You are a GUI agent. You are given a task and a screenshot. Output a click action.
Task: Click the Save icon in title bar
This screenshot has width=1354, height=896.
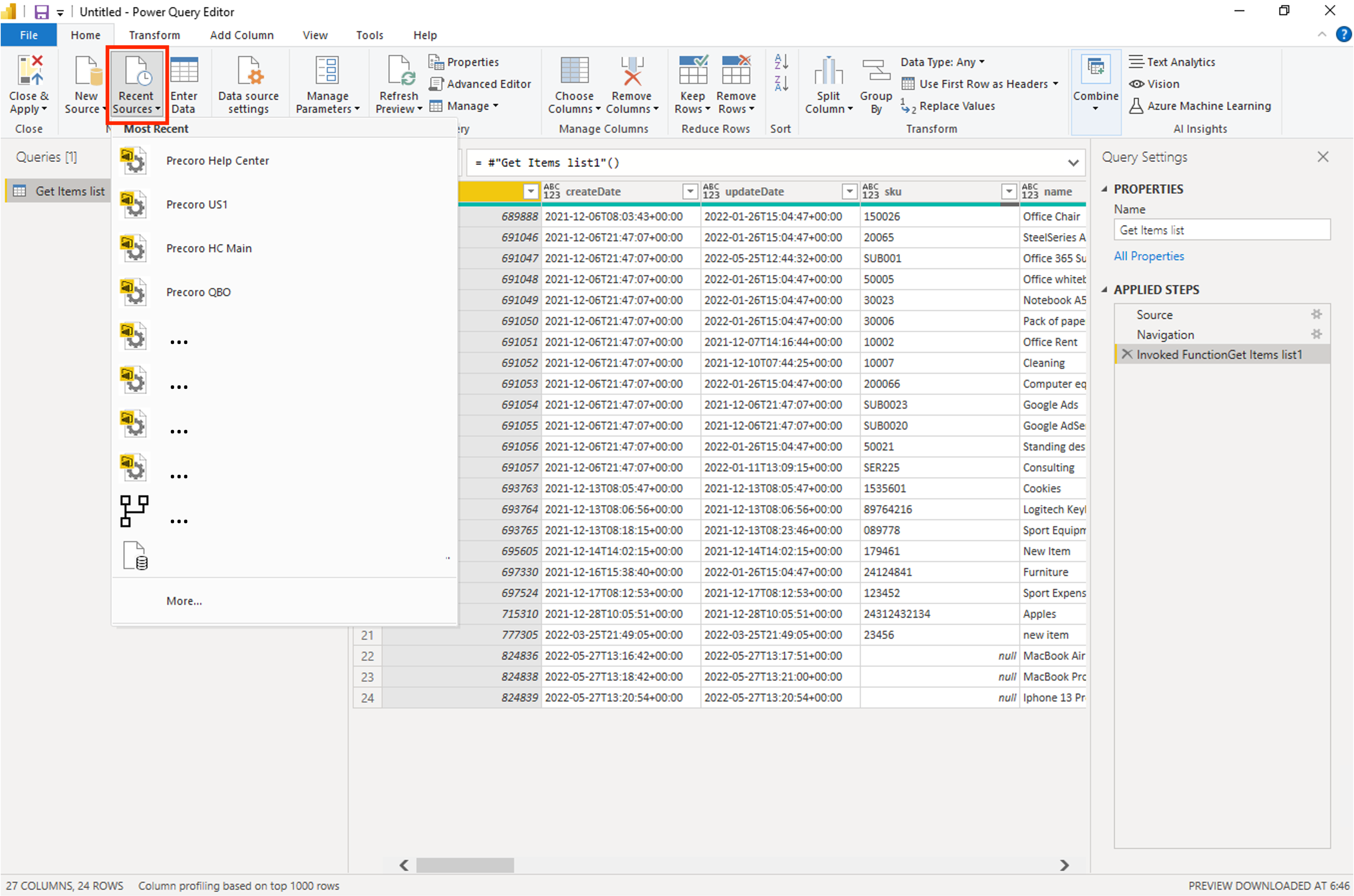42,12
